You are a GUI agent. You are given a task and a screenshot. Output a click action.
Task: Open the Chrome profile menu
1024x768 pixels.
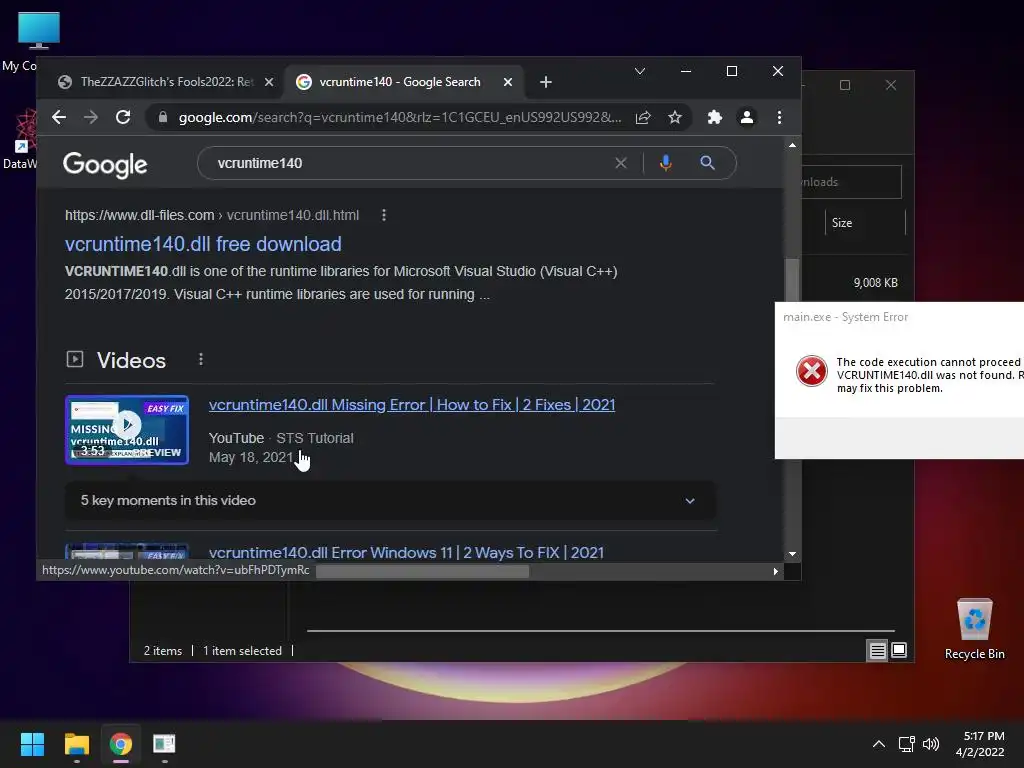coord(746,118)
